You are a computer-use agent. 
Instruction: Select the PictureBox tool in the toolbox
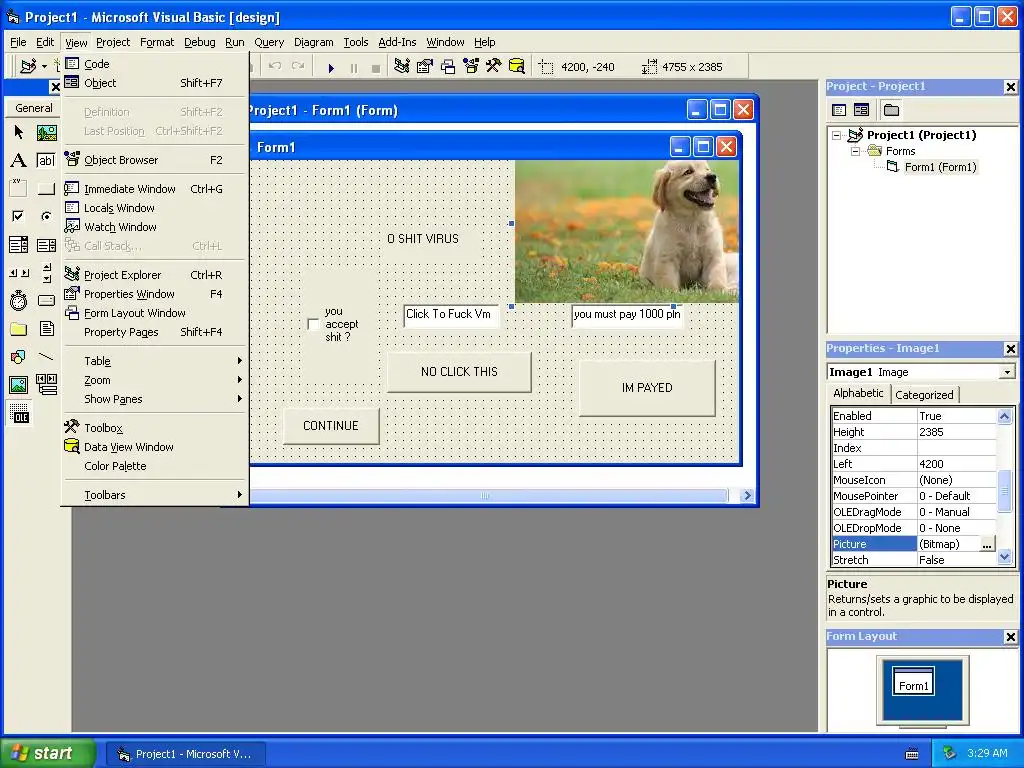click(46, 133)
